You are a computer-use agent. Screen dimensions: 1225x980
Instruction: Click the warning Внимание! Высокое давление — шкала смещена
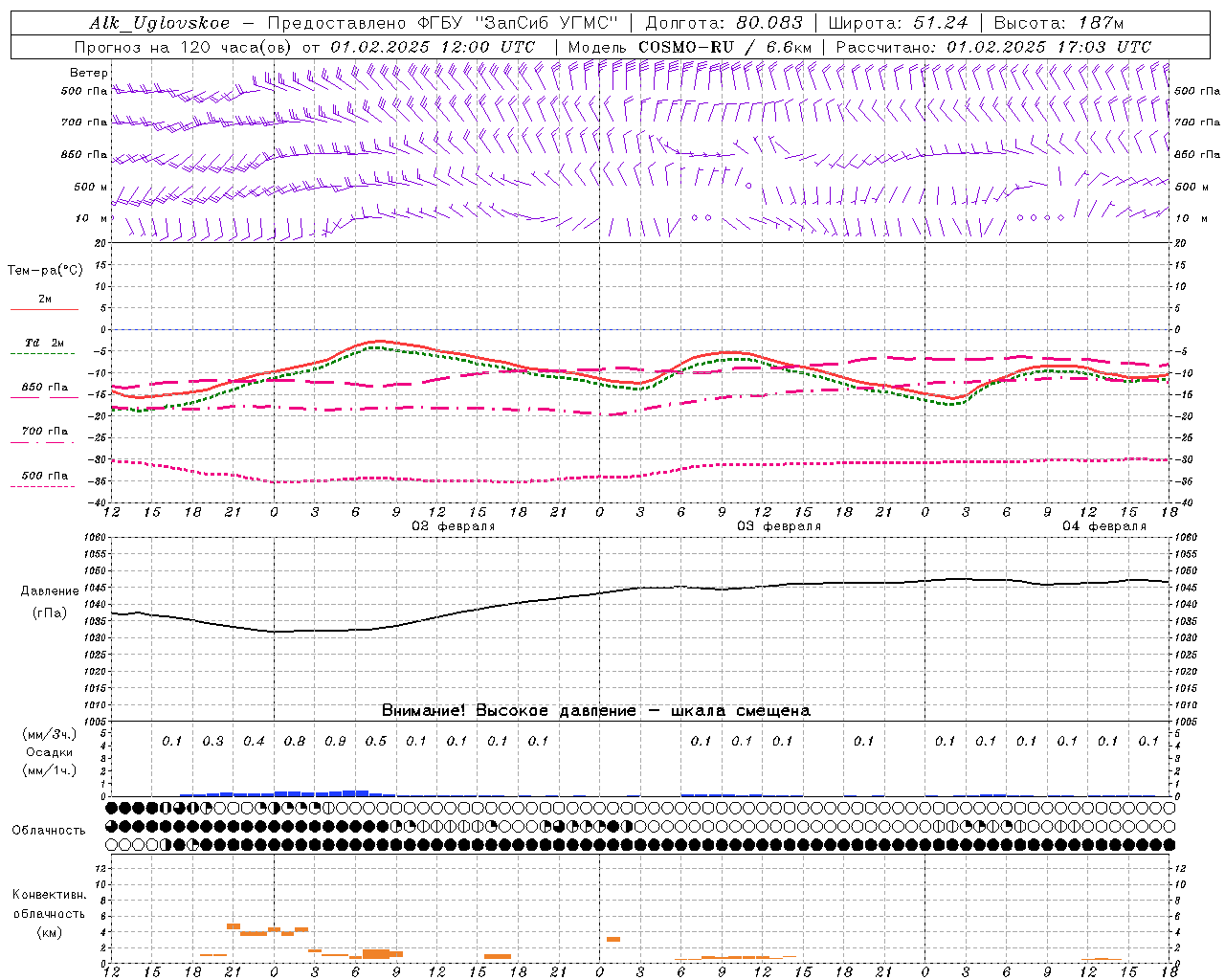pyautogui.click(x=596, y=711)
